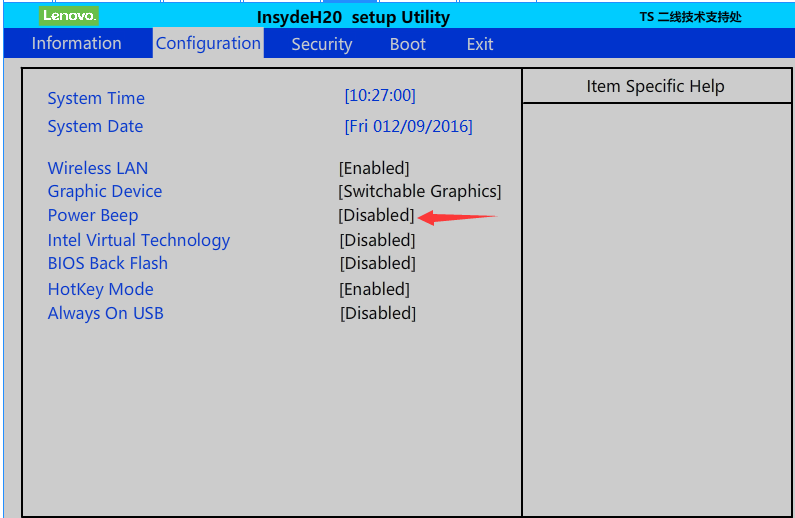The height and width of the screenshot is (518, 795).
Task: Switch to the Information tab
Action: [x=76, y=43]
